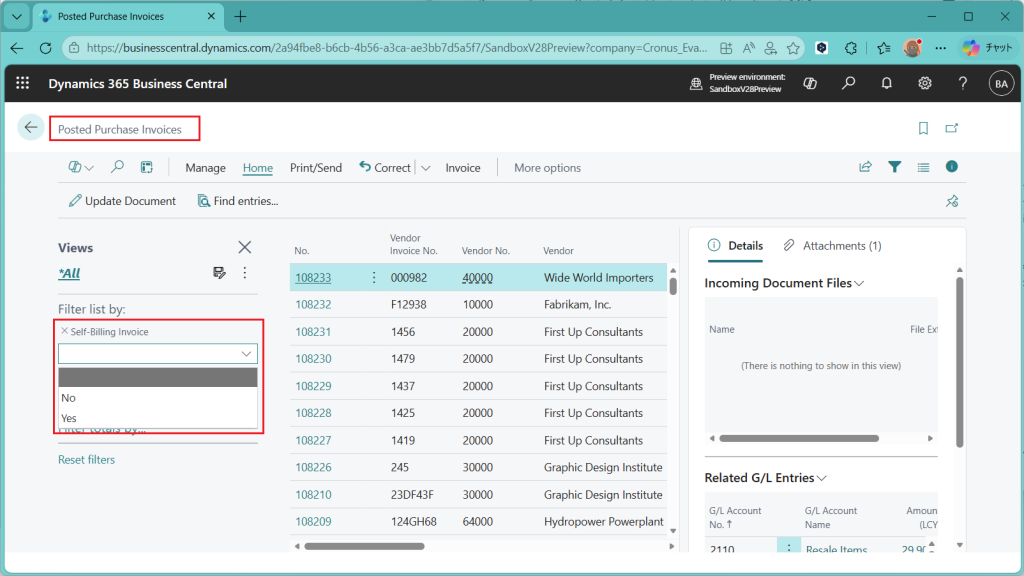Click the back arrow beside Posted Purchase Invoices

point(31,128)
